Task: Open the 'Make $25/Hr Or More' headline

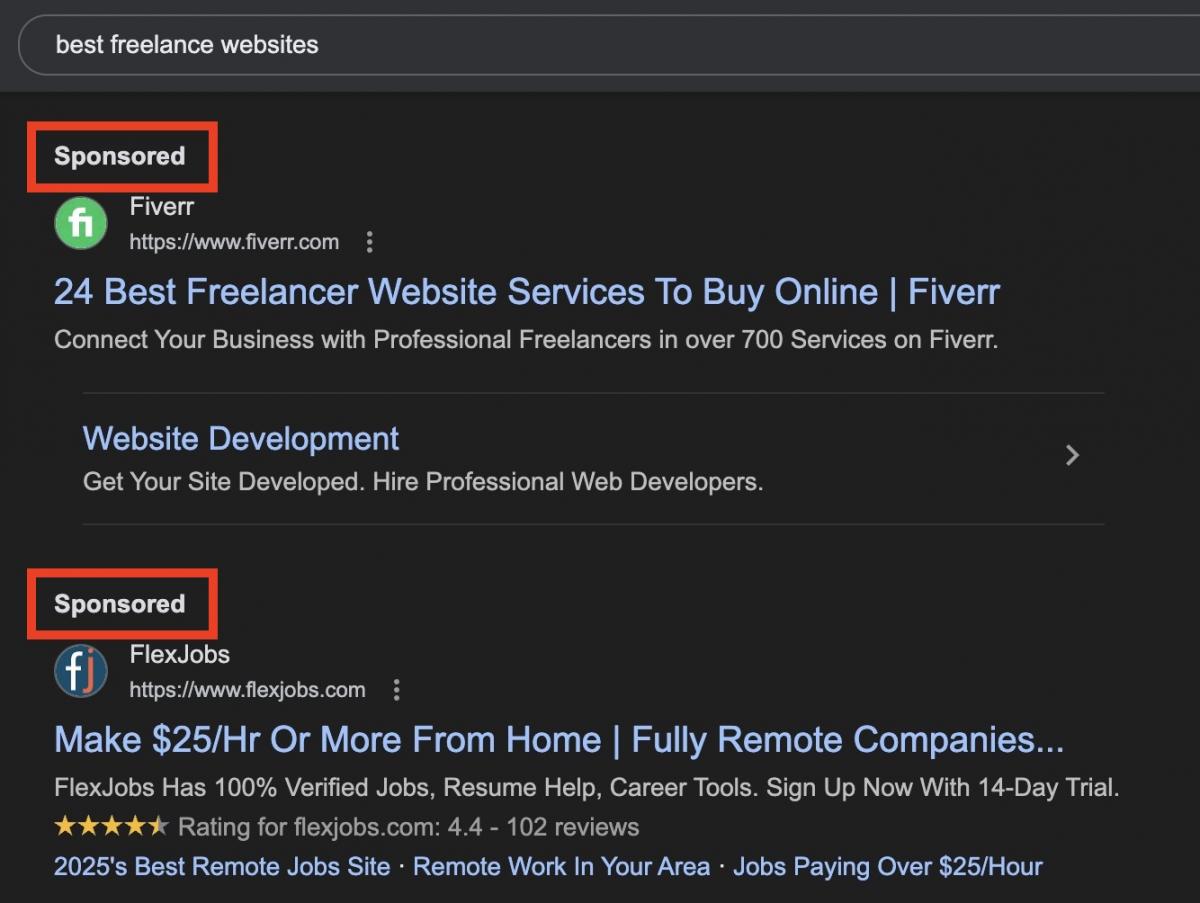Action: pos(558,740)
